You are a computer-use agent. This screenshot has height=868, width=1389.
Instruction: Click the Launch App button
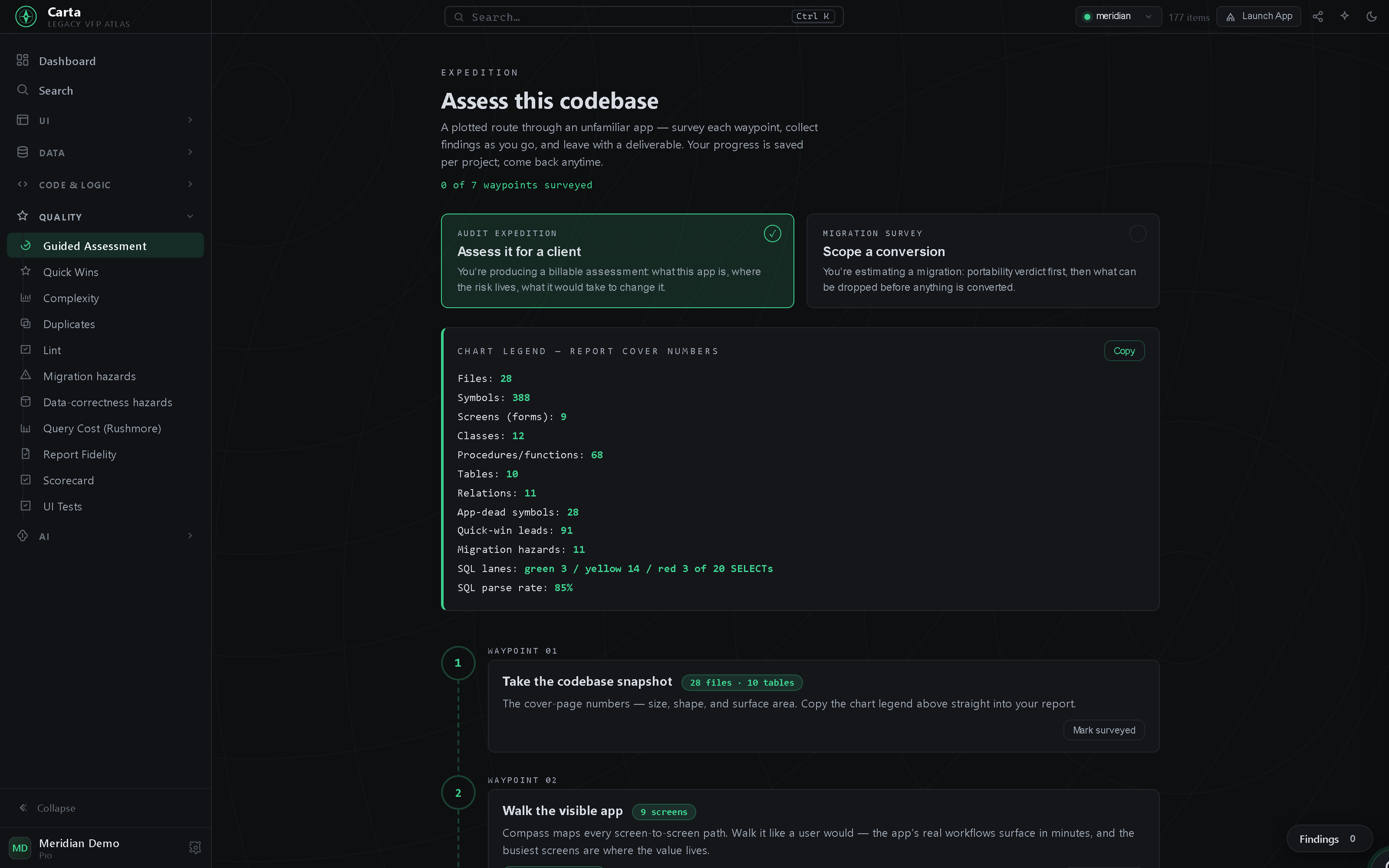(1259, 16)
